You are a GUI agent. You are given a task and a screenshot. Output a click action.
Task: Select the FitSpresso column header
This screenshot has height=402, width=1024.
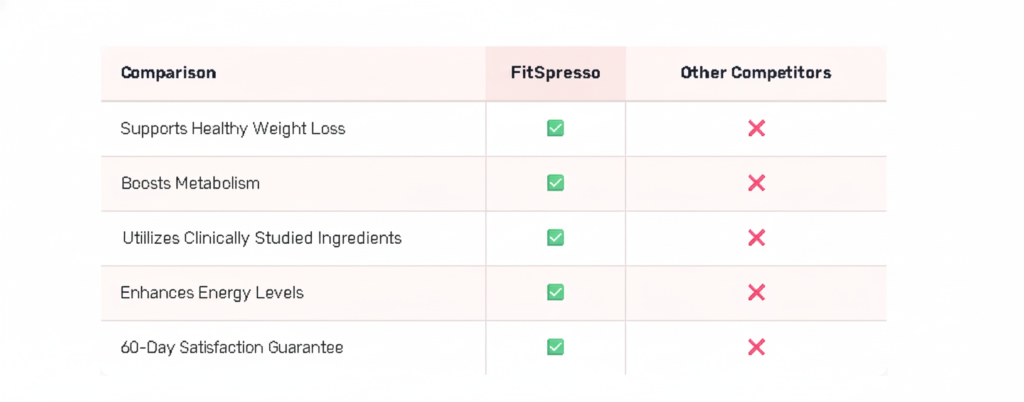click(555, 73)
